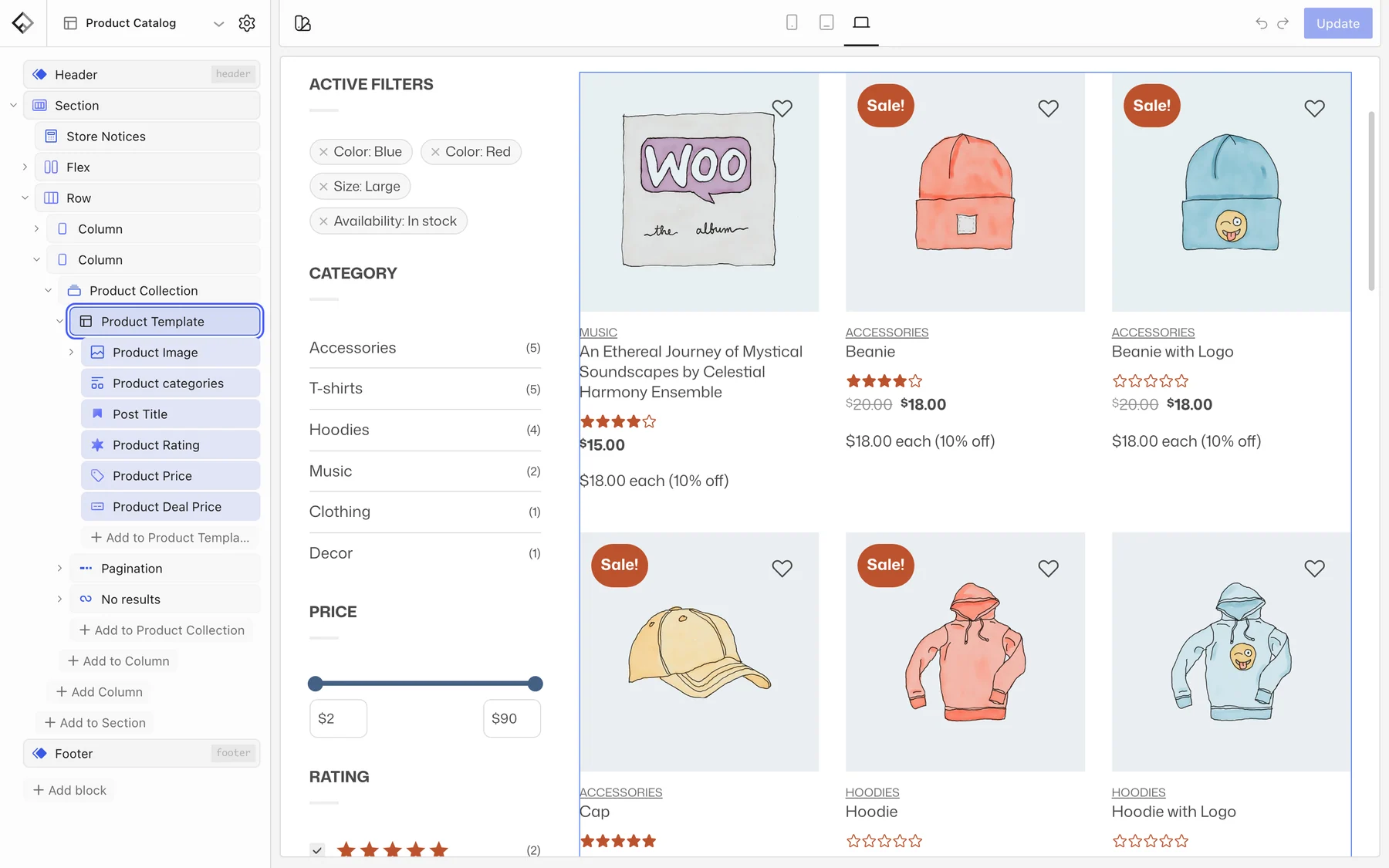
Task: Remove the Color: Red filter chip
Action: point(435,152)
